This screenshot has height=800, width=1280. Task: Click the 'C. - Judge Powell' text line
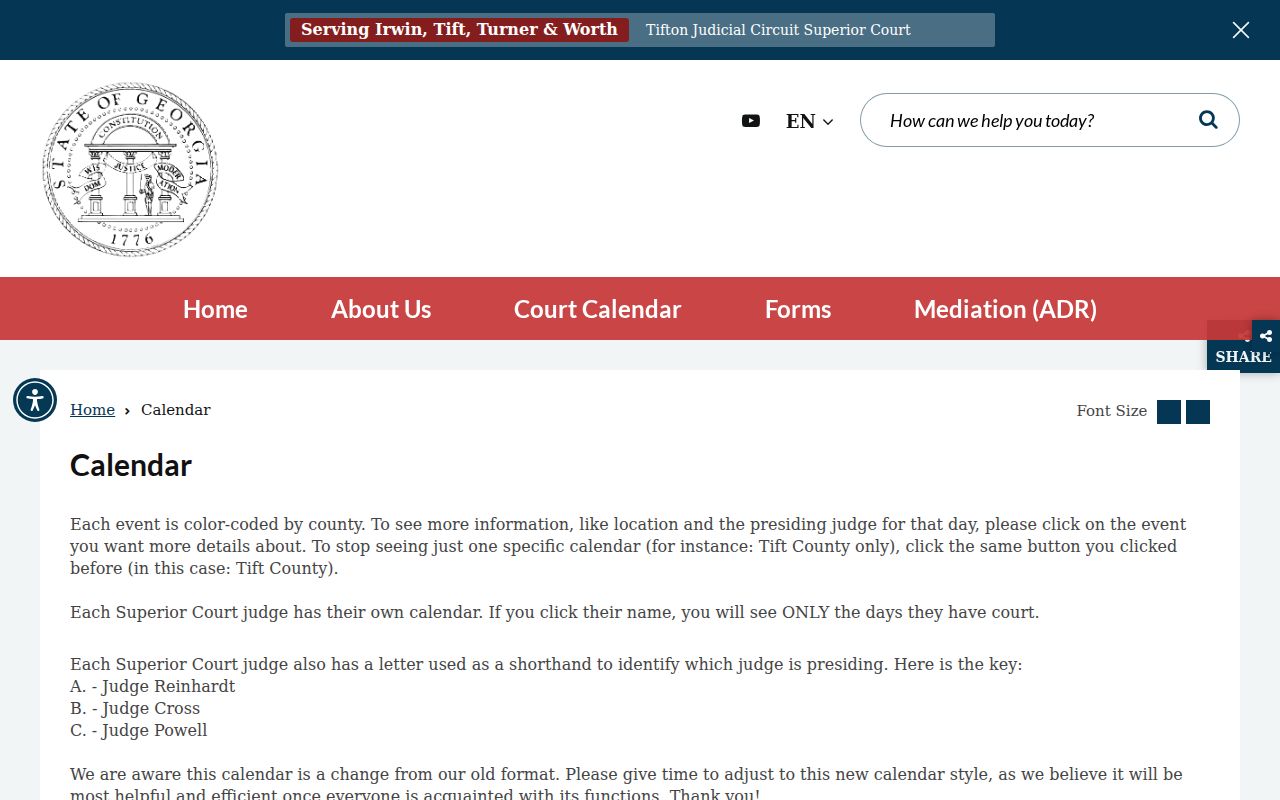[x=139, y=730]
